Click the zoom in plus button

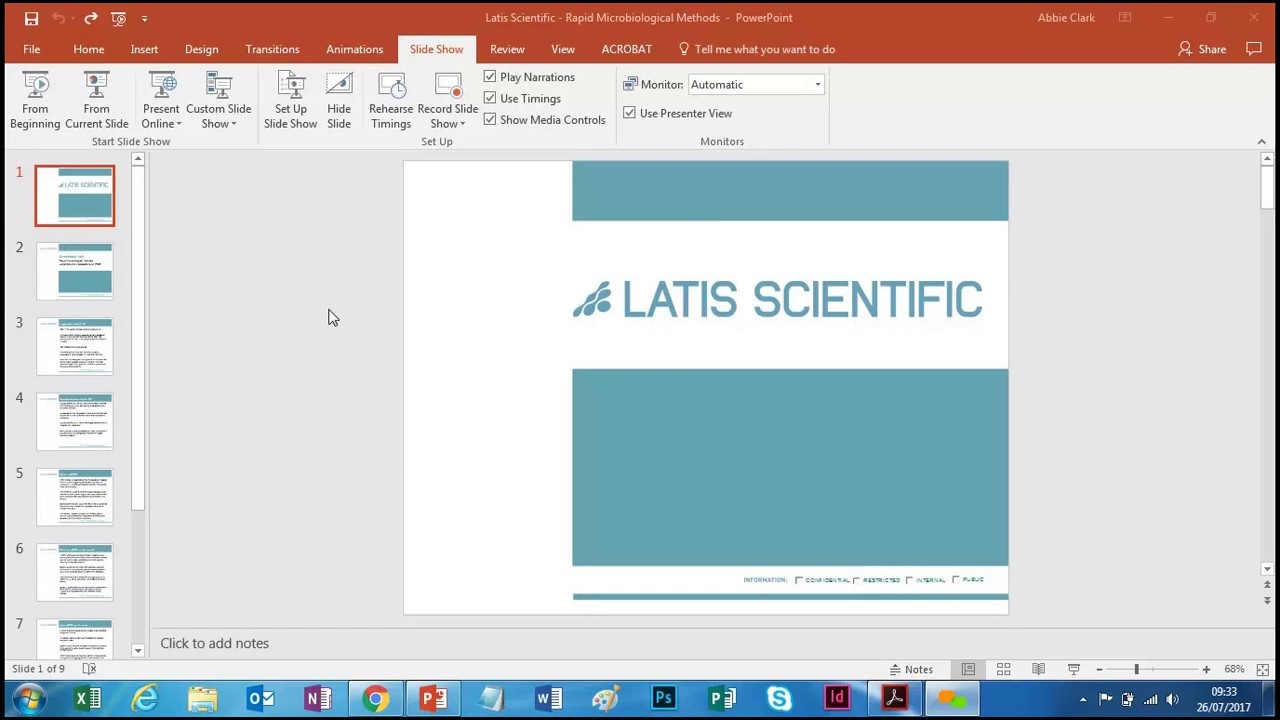1206,669
